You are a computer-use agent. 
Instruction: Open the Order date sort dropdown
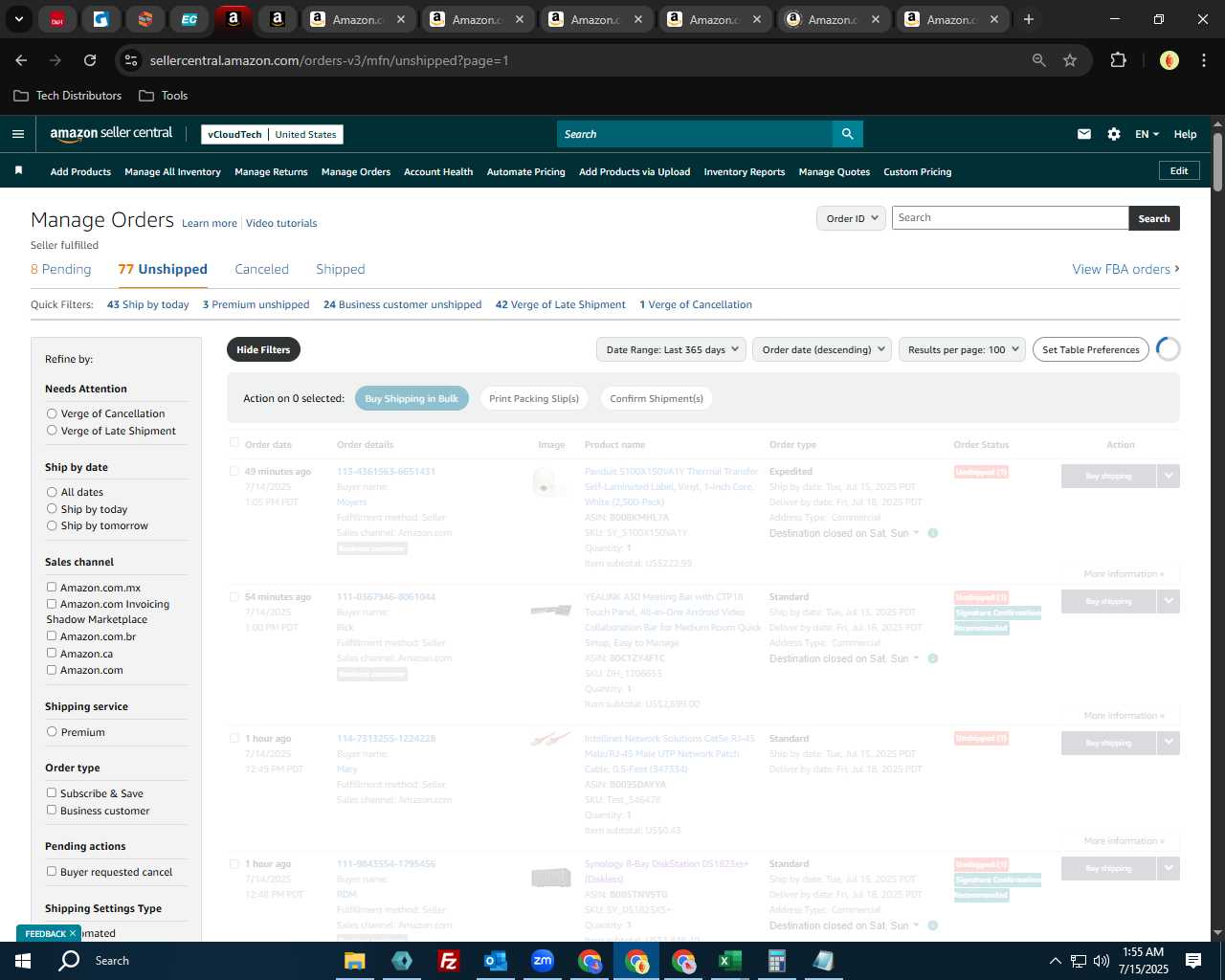(822, 349)
